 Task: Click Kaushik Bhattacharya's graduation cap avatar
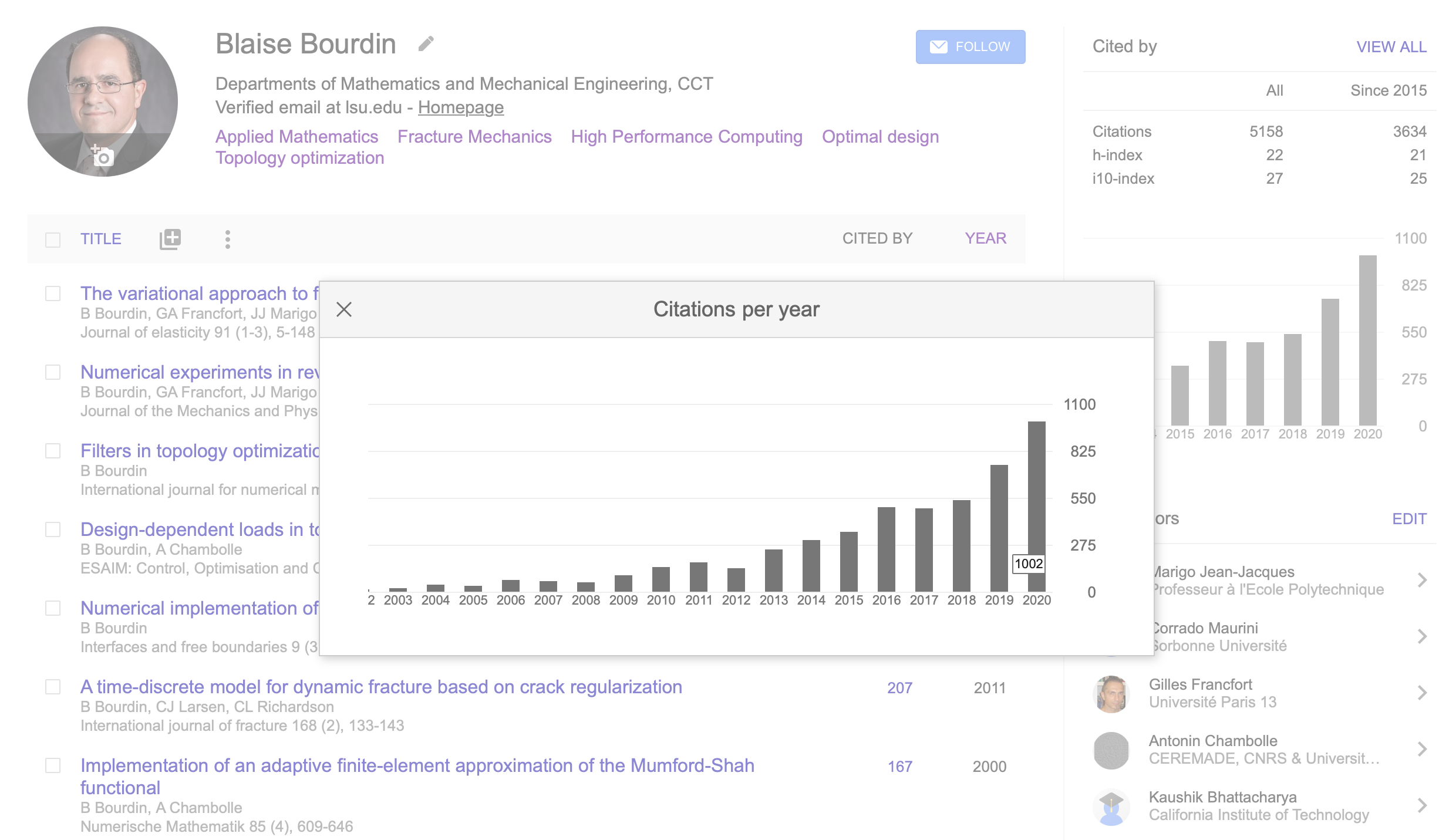point(1111,806)
